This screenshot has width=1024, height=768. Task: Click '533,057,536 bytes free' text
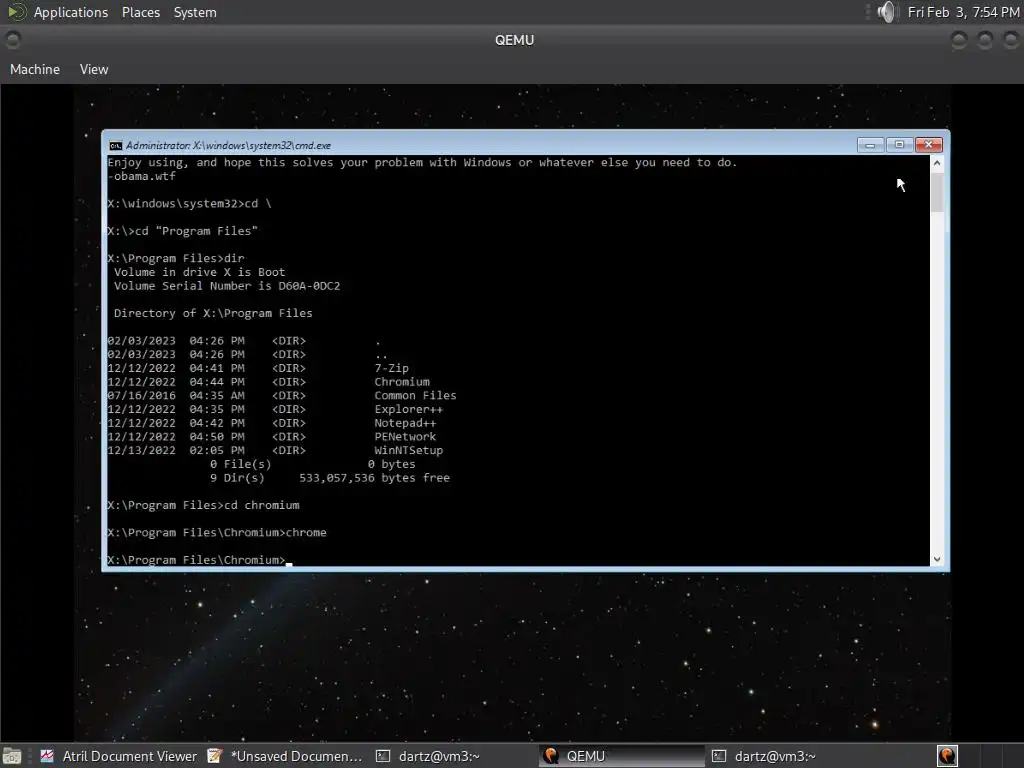(374, 478)
